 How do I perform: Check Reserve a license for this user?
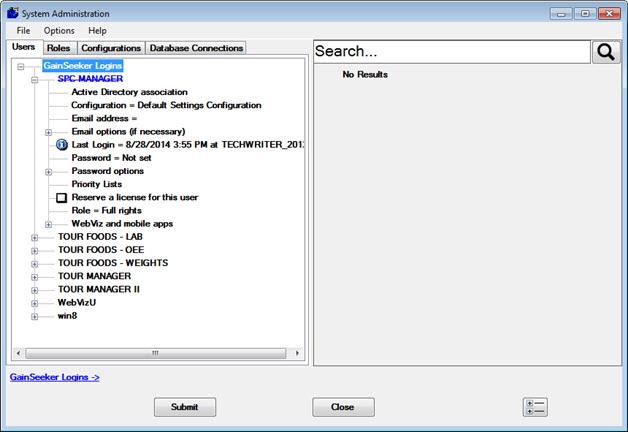click(62, 198)
